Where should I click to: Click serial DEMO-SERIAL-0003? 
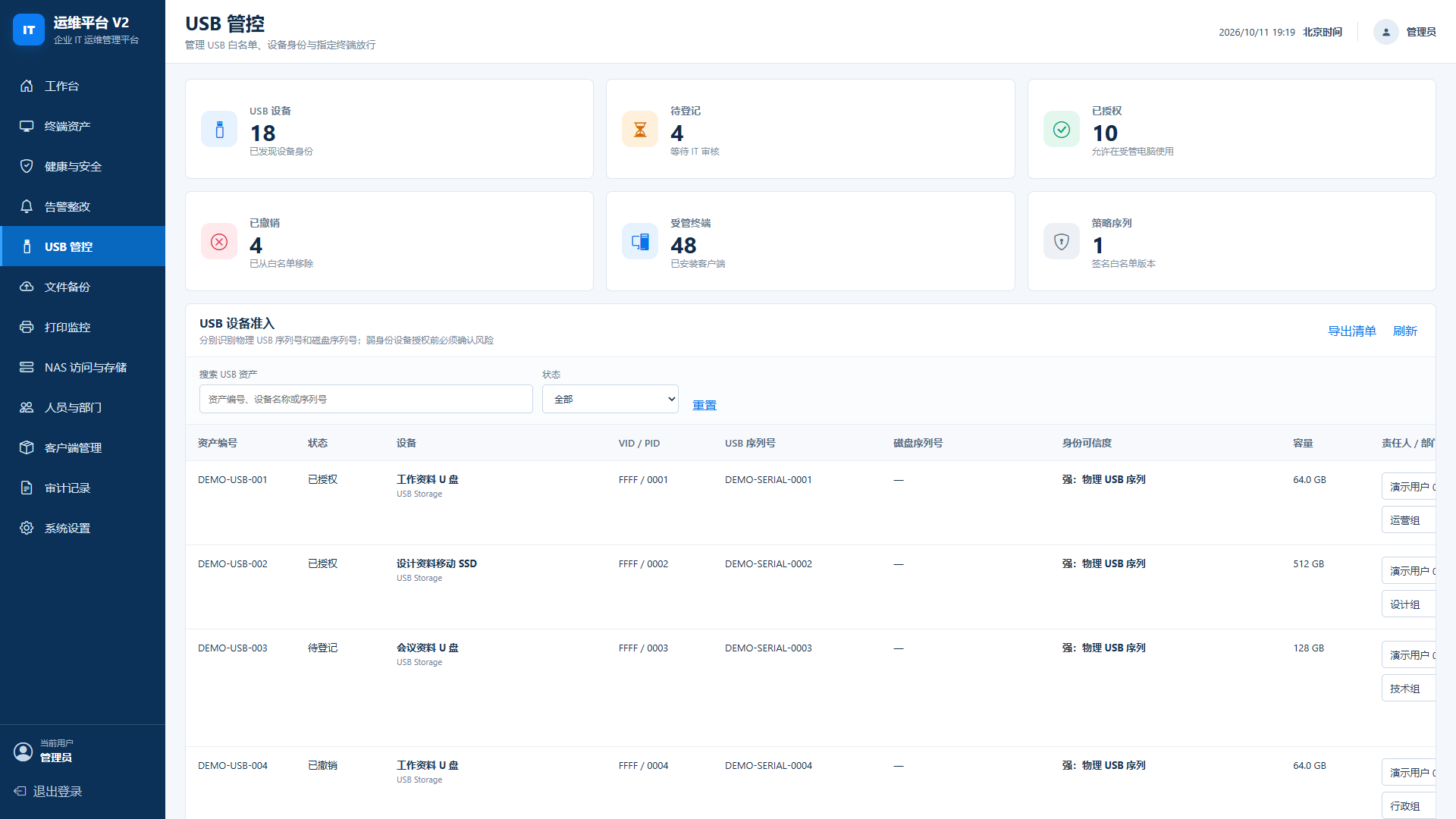coord(768,648)
